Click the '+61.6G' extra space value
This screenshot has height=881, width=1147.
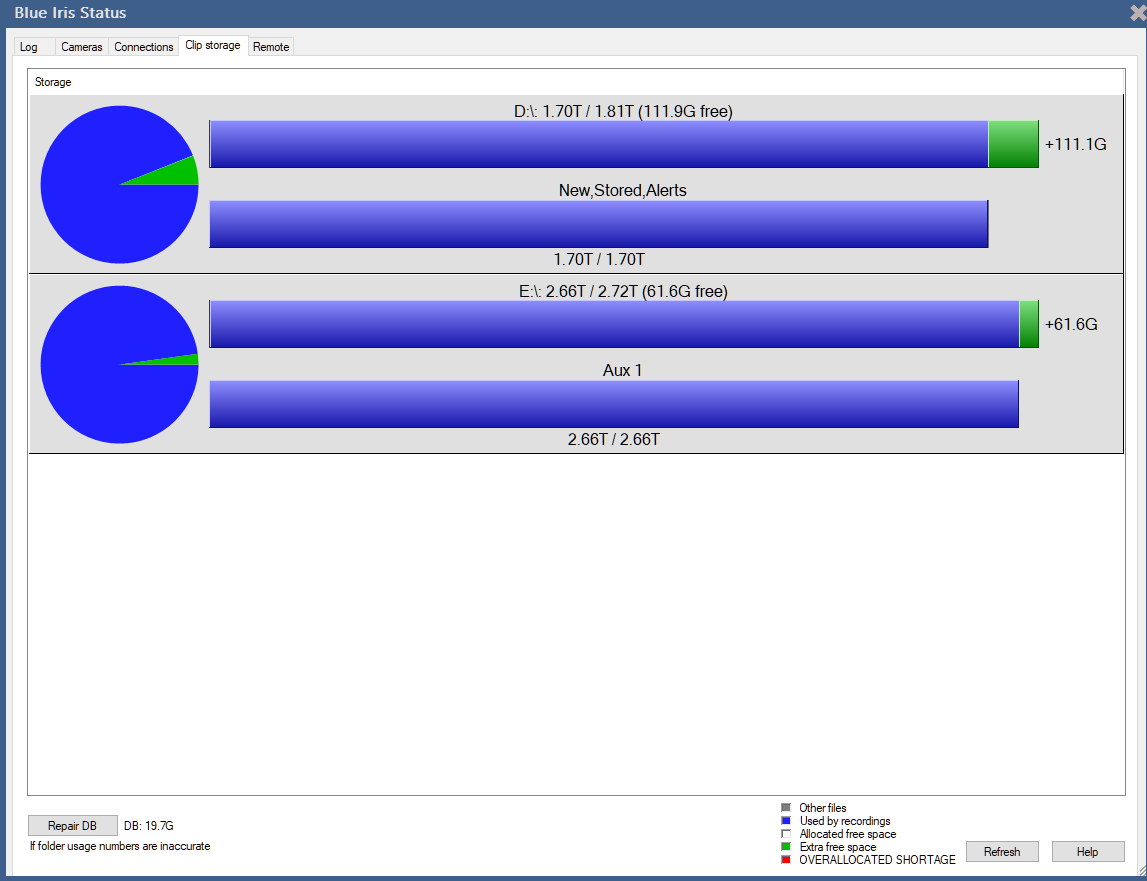coord(1071,324)
